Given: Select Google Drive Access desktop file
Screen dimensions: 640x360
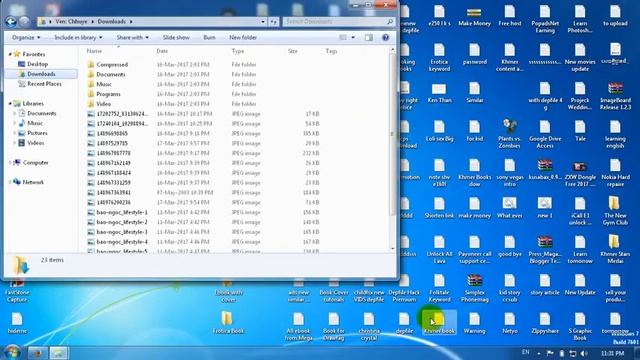Looking at the screenshot, I should 544,133.
